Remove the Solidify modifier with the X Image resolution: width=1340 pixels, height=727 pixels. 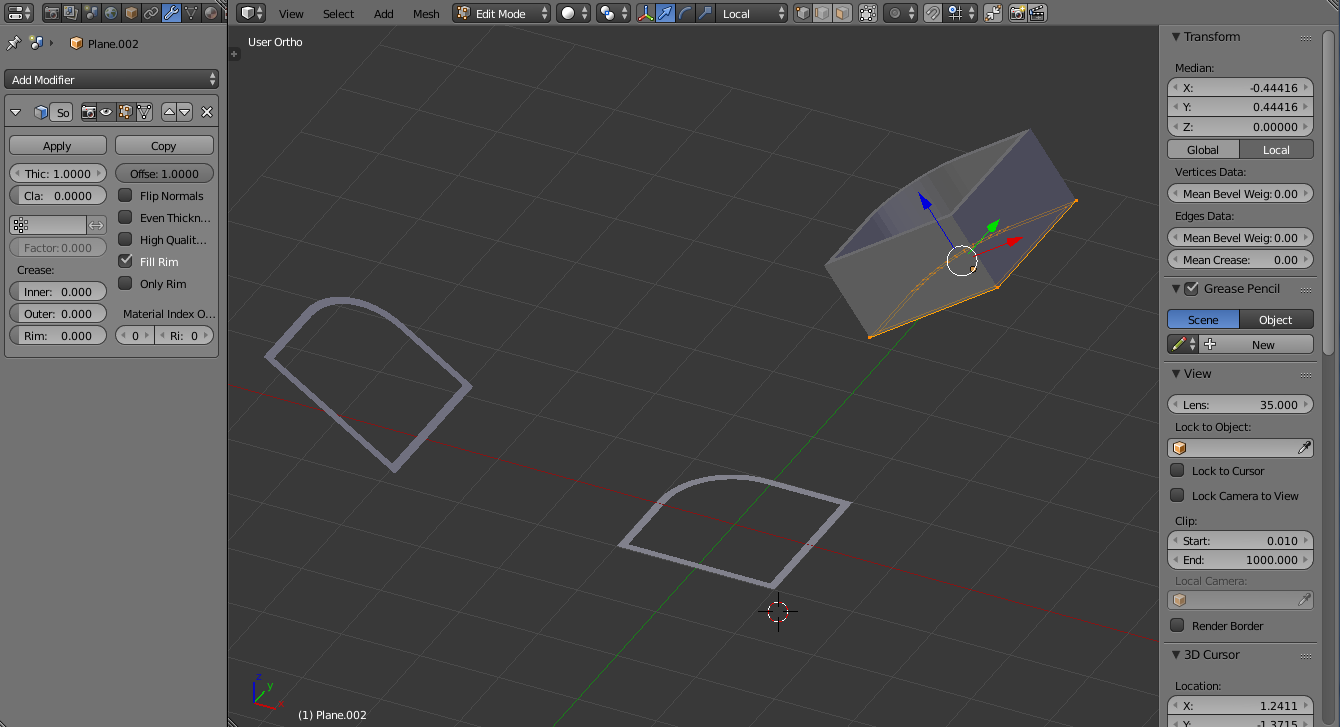pos(207,112)
